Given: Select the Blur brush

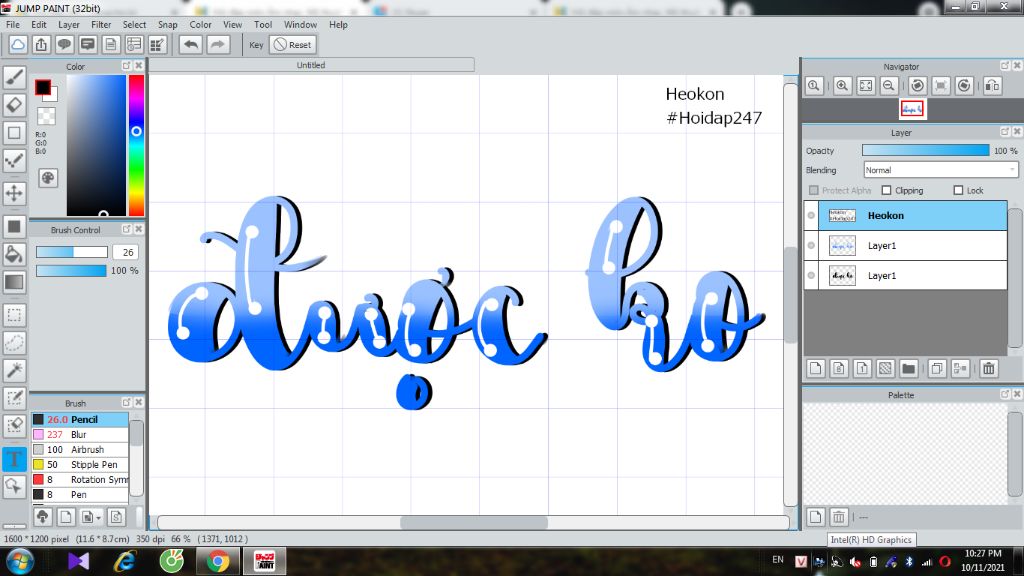Looking at the screenshot, I should (x=80, y=434).
